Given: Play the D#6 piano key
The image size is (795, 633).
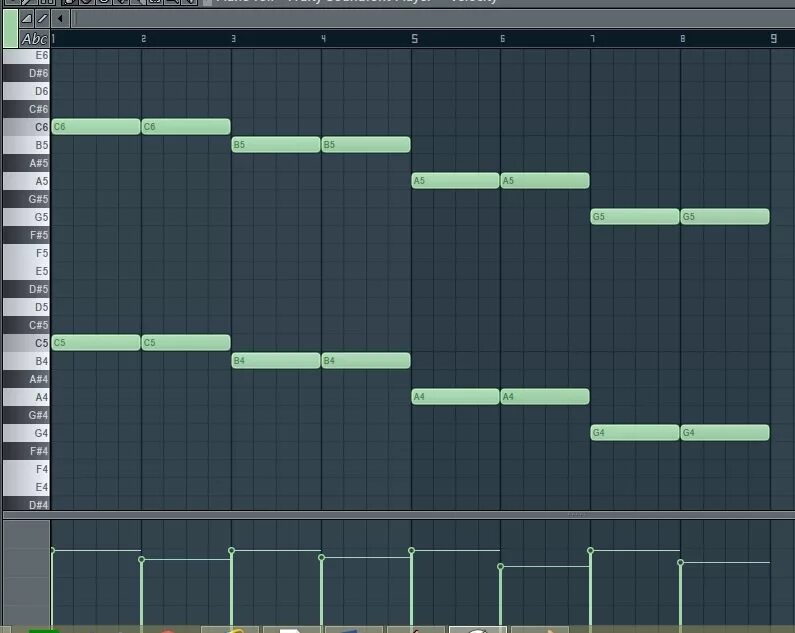Looking at the screenshot, I should [x=26, y=73].
